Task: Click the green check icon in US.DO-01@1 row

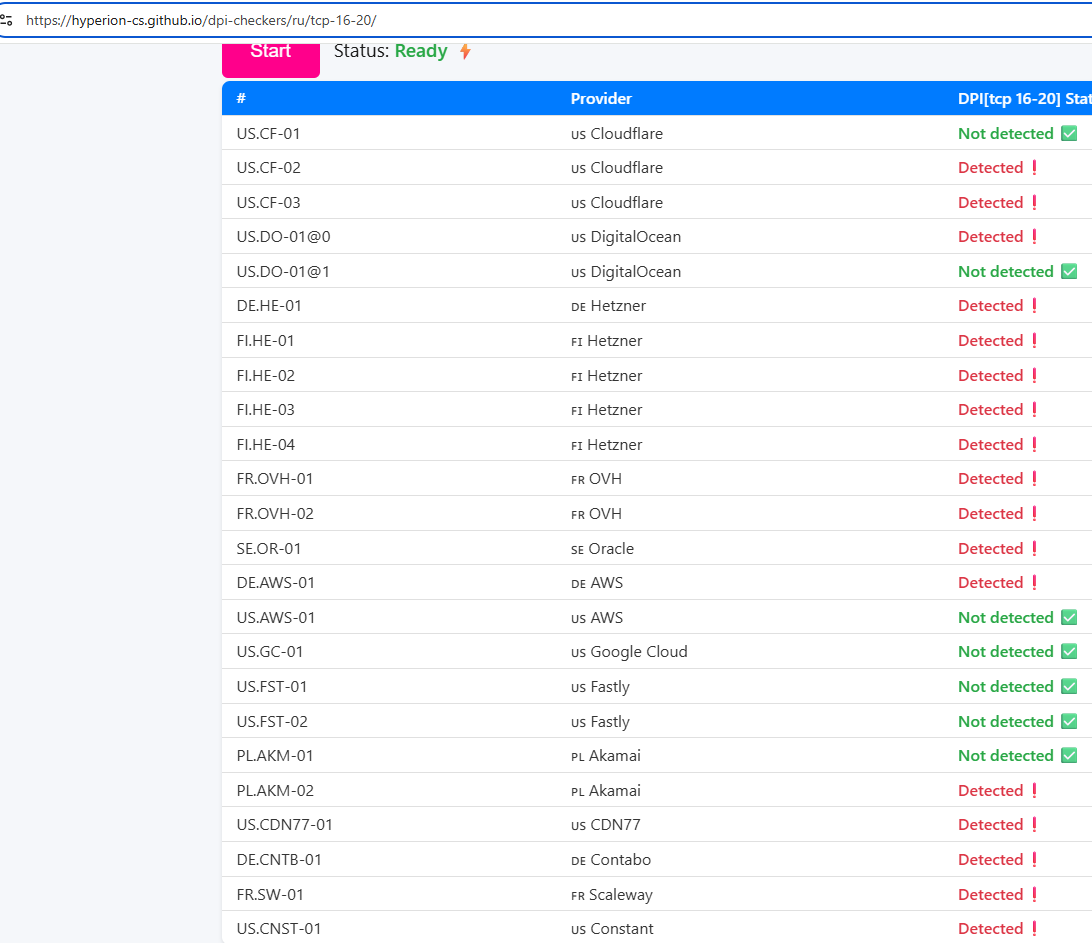Action: (x=1069, y=272)
